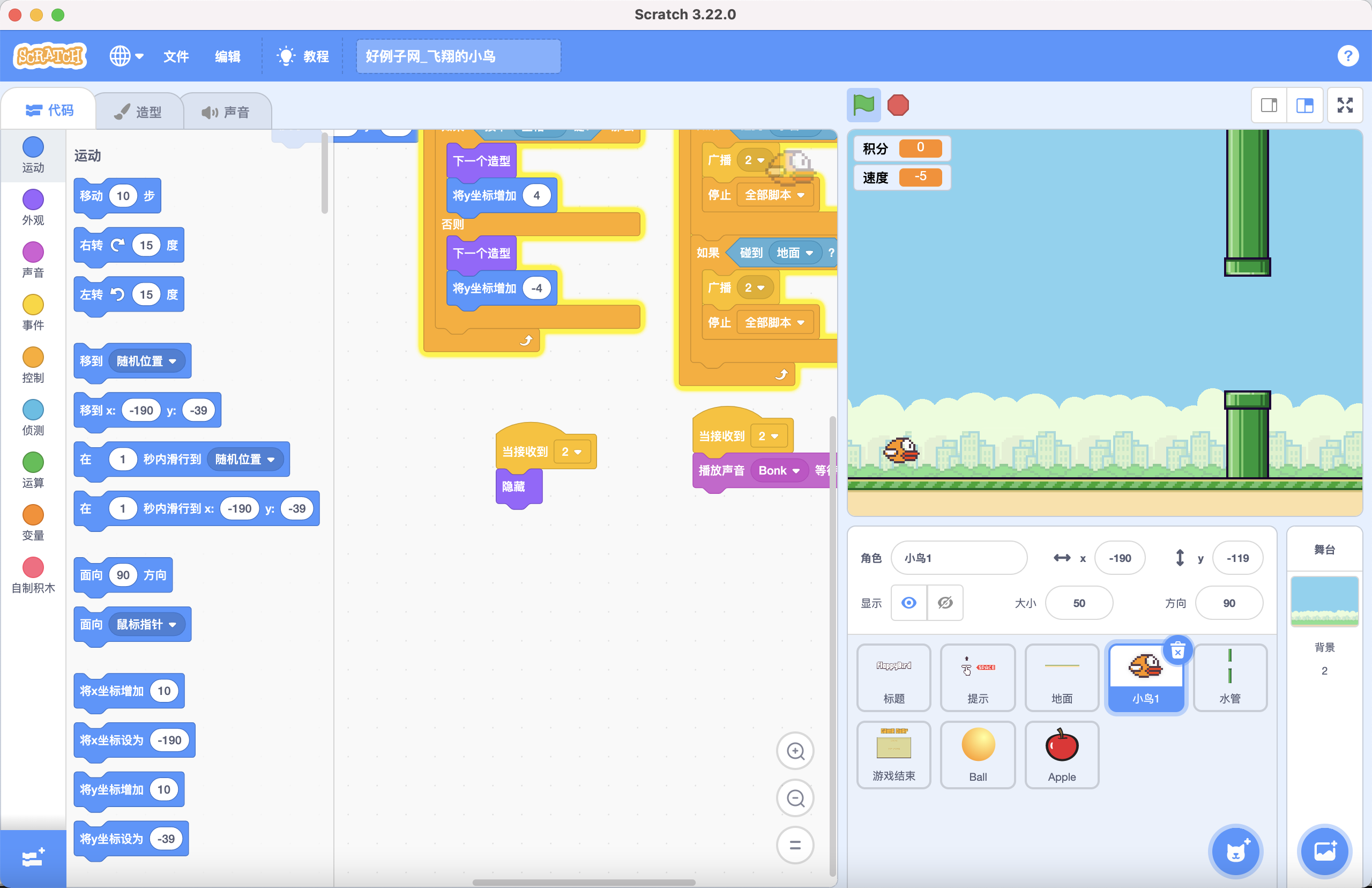1372x888 pixels.
Task: Click the sprite name field 小鸟1
Action: coord(959,558)
